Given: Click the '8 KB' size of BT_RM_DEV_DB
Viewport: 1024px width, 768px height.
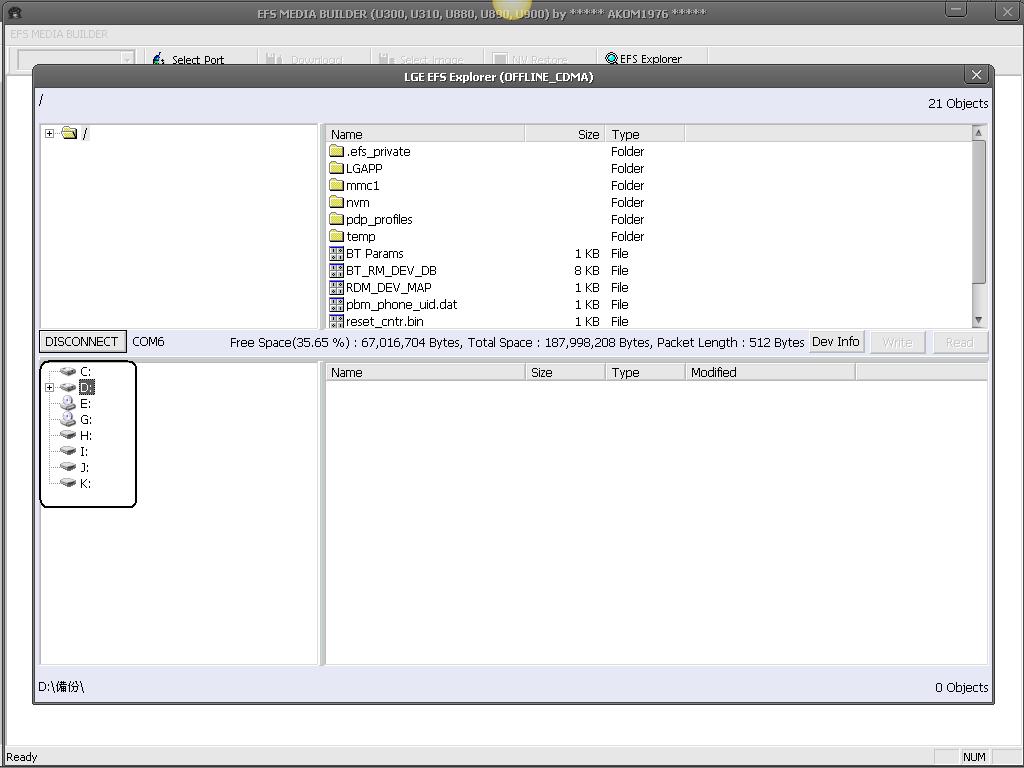Looking at the screenshot, I should (586, 270).
